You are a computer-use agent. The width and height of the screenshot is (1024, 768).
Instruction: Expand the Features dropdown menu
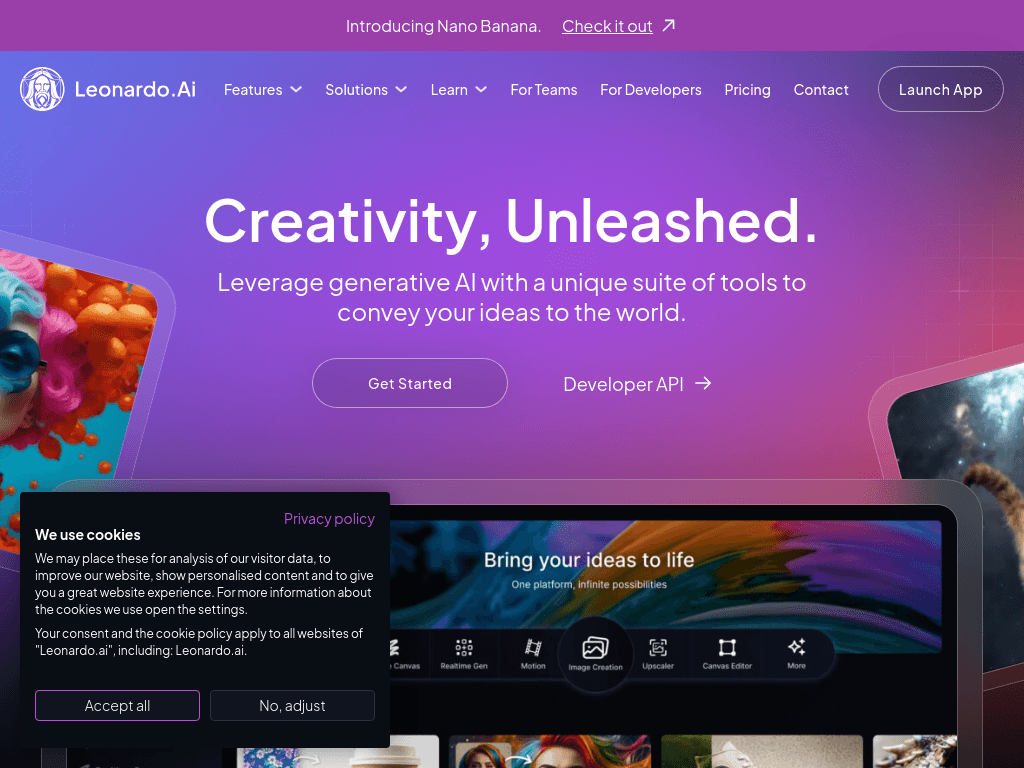263,89
